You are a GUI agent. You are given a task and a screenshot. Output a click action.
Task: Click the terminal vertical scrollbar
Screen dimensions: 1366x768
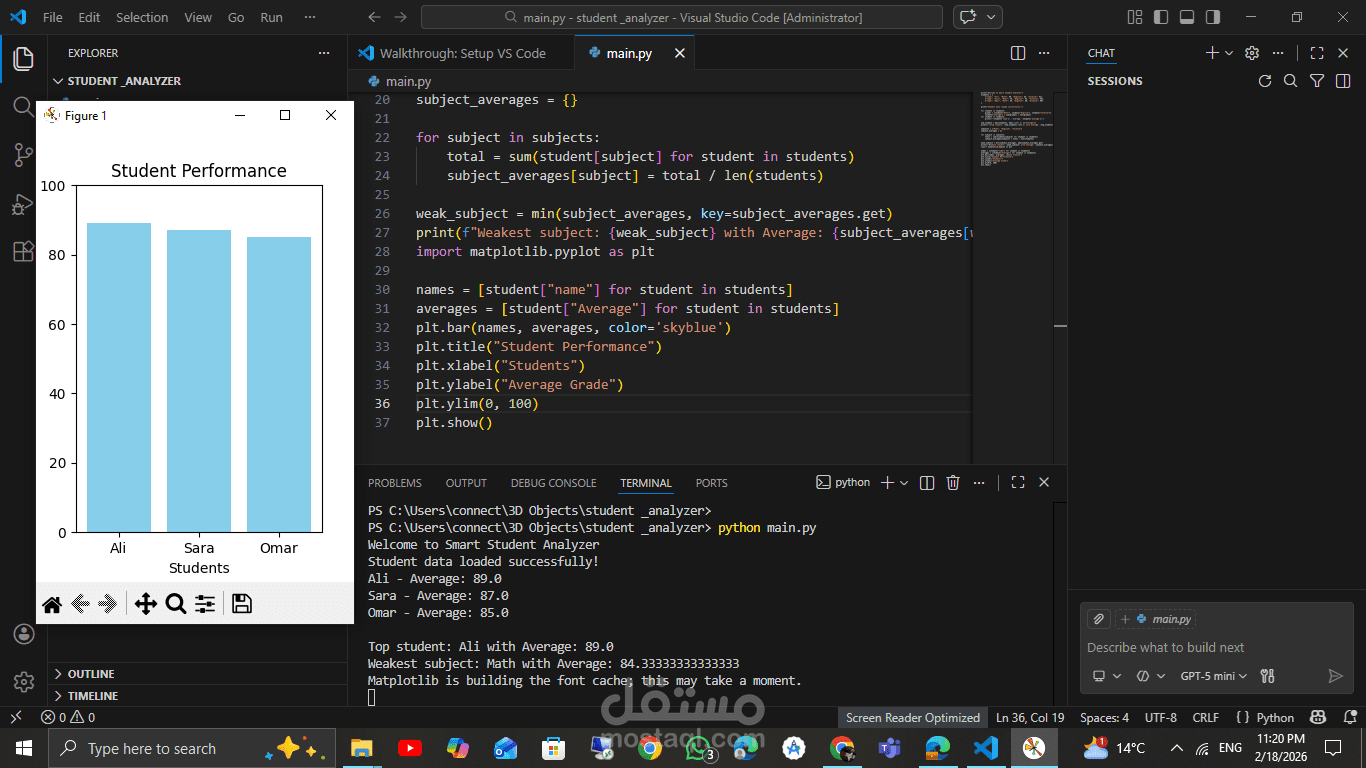pyautogui.click(x=1059, y=604)
